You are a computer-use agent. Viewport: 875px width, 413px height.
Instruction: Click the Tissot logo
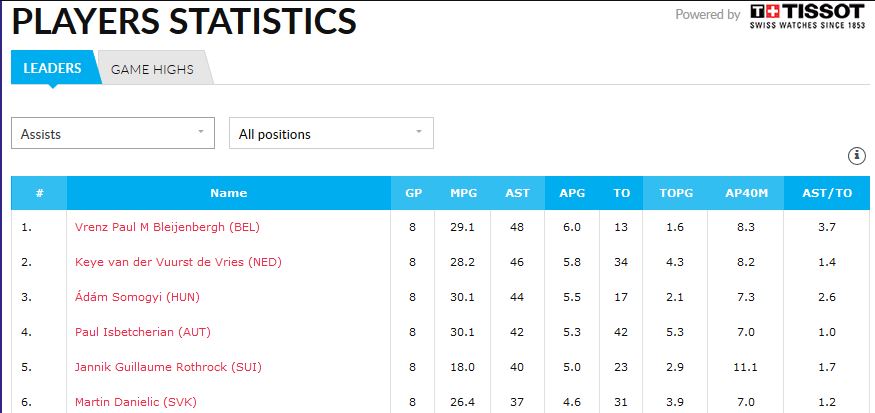pyautogui.click(x=807, y=16)
